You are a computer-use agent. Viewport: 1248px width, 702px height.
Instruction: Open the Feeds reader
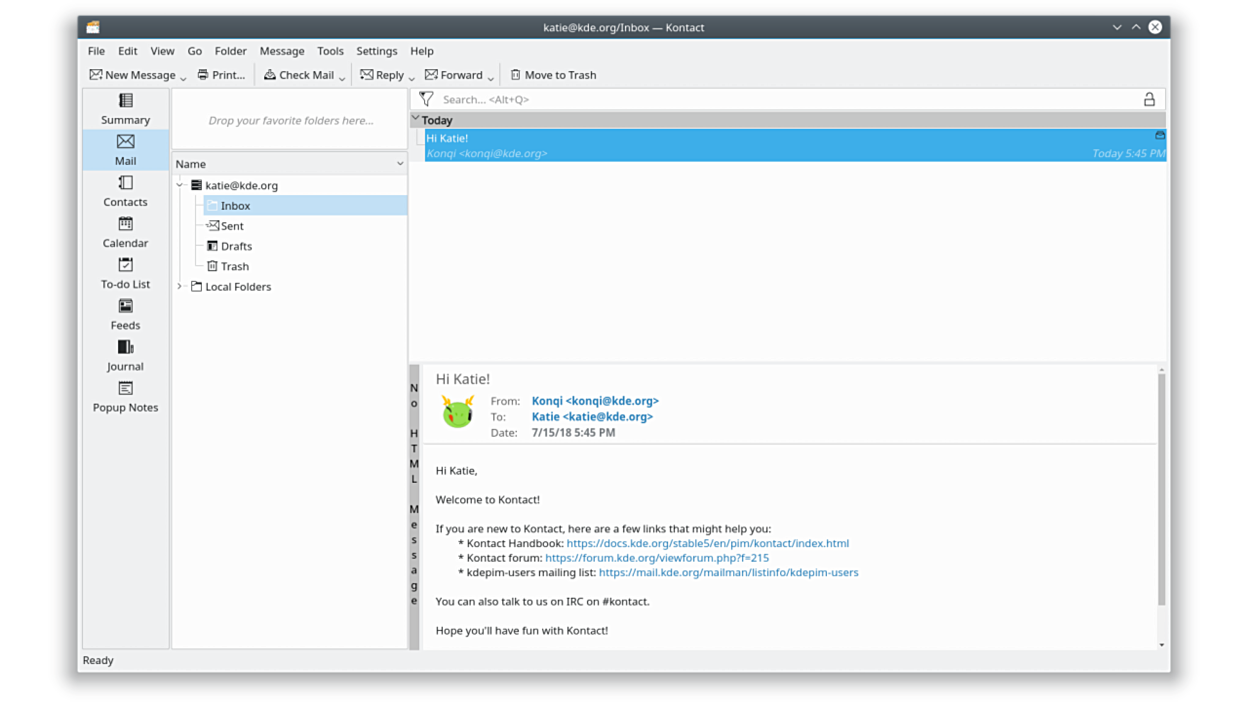point(125,314)
